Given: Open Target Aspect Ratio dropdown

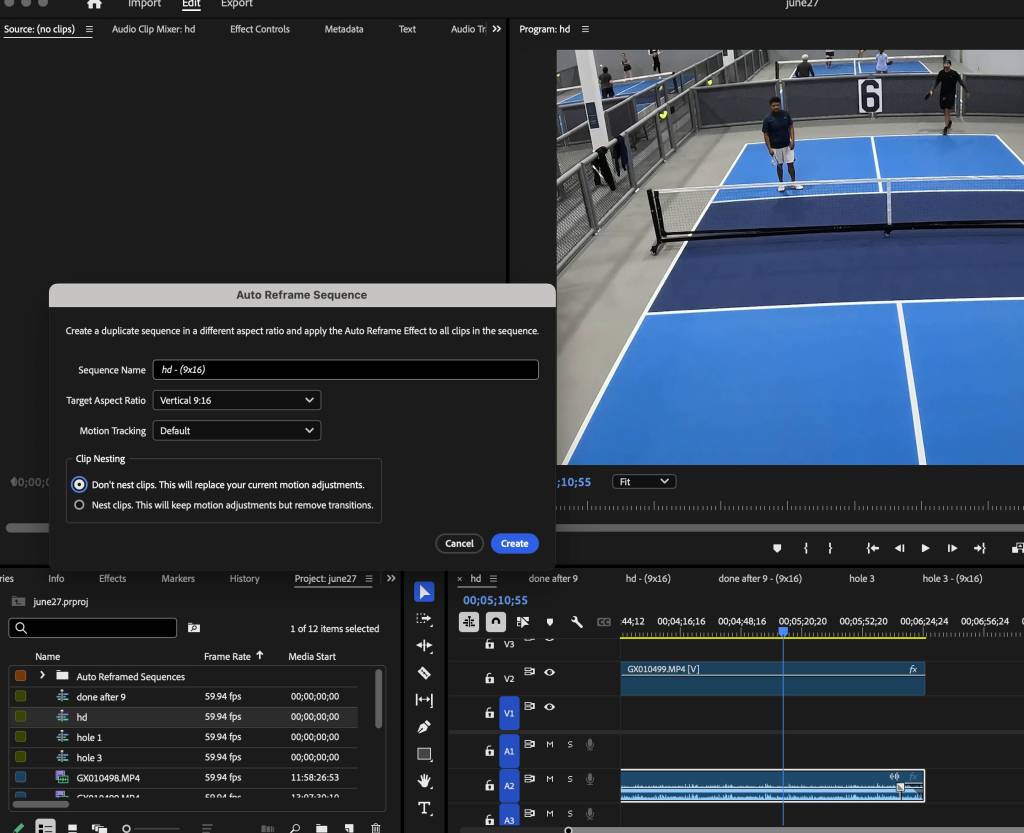Looking at the screenshot, I should tap(236, 400).
